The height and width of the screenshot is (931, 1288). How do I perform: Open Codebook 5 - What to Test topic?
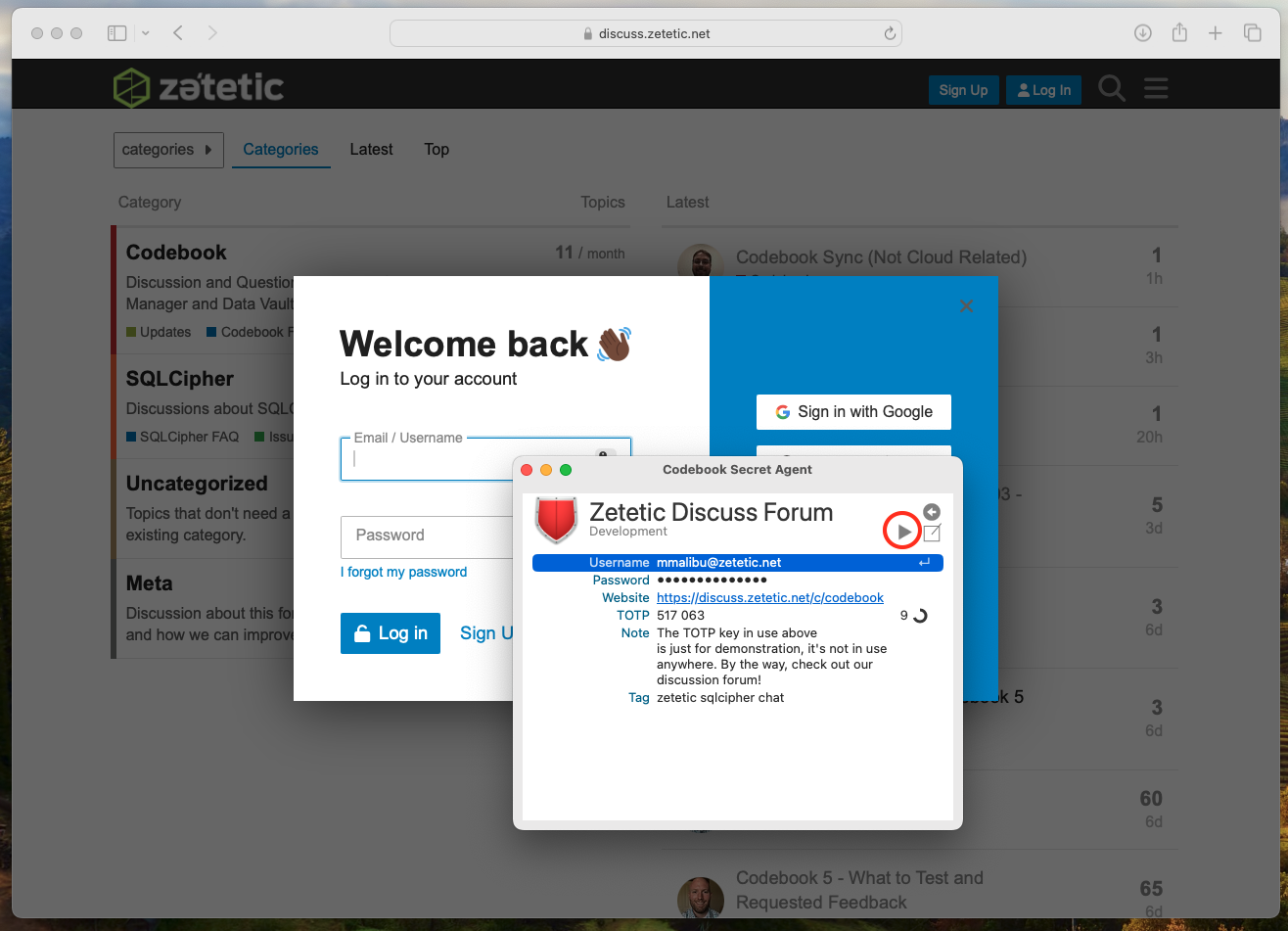point(859,890)
